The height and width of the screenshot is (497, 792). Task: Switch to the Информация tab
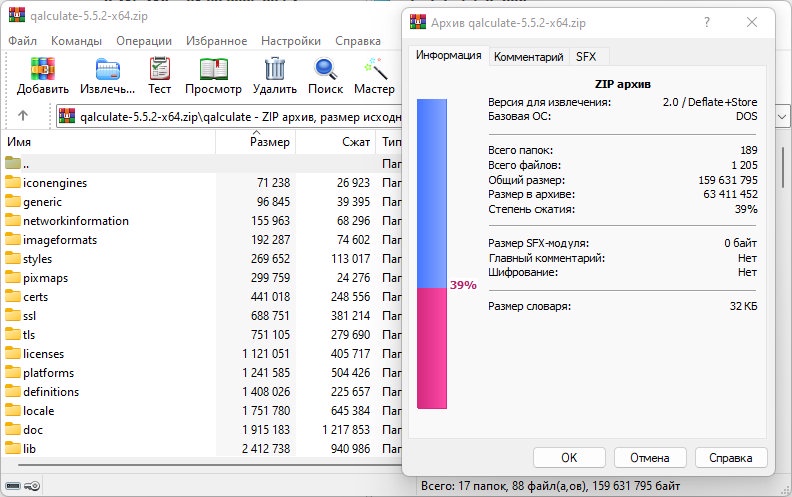(449, 55)
